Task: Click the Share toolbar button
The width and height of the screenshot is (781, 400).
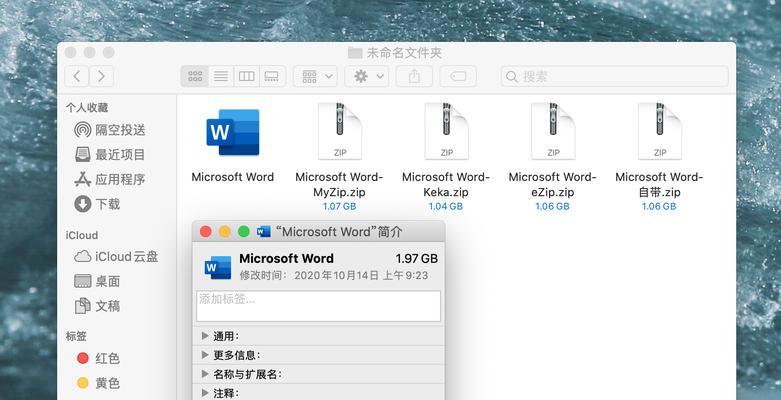Action: tap(414, 76)
